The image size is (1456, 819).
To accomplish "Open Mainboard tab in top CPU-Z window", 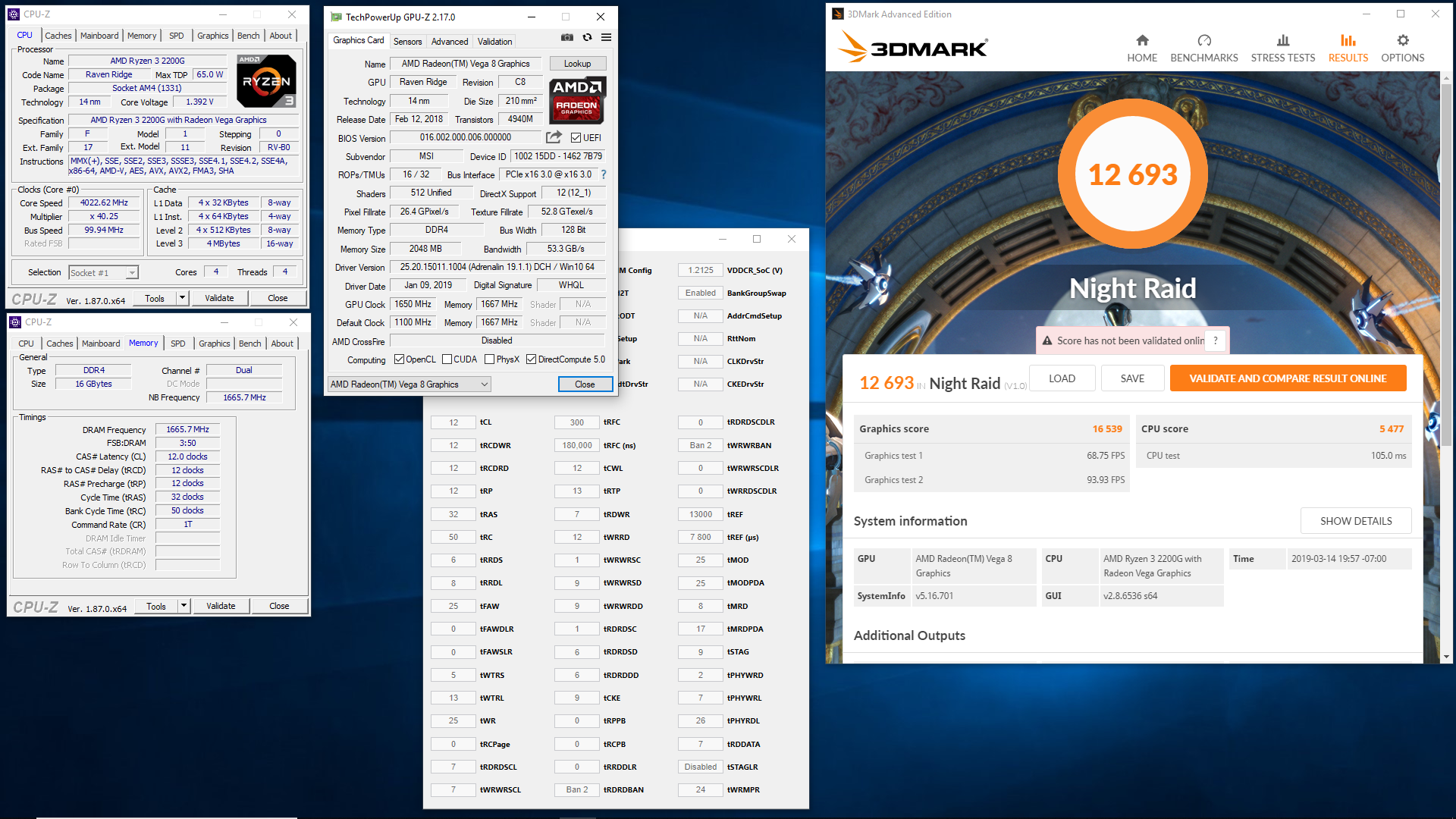I will click(99, 36).
